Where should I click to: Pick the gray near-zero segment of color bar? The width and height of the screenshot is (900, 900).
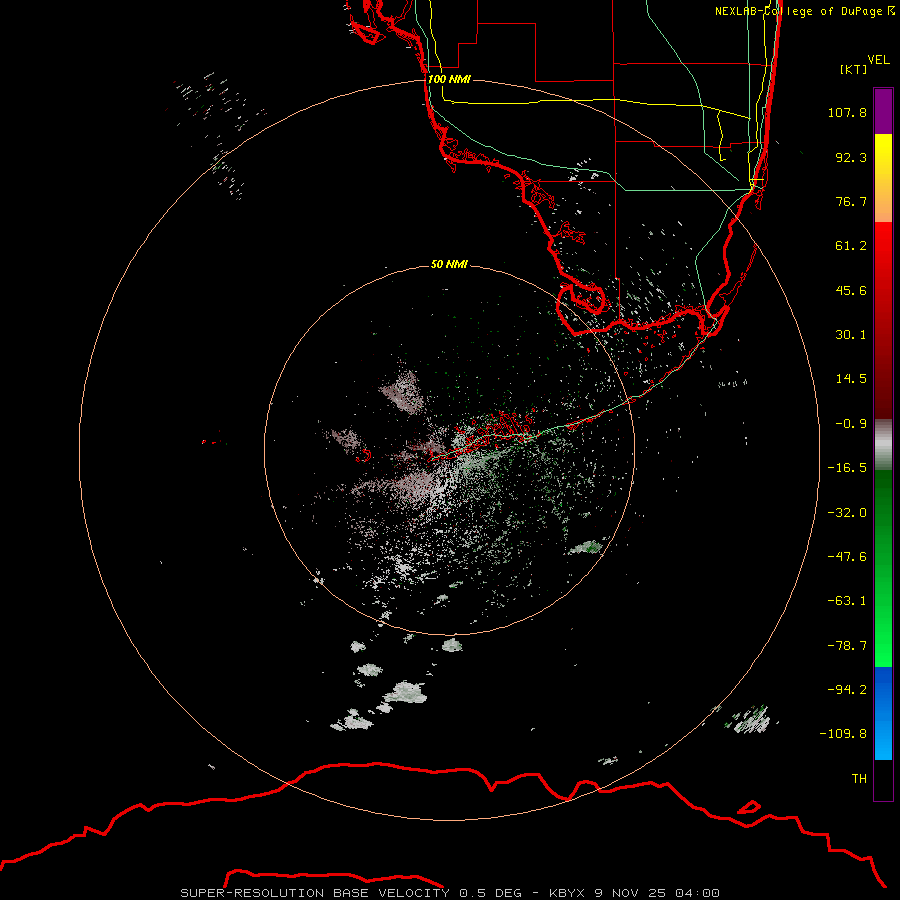[883, 445]
